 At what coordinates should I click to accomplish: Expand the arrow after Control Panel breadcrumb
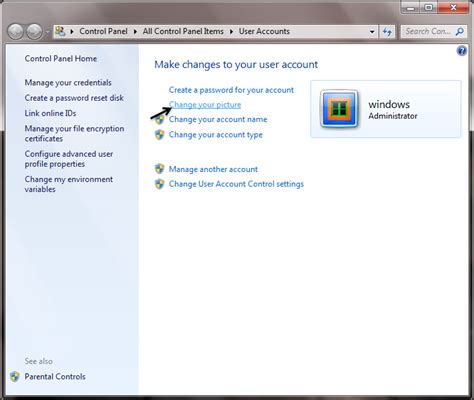coord(135,32)
